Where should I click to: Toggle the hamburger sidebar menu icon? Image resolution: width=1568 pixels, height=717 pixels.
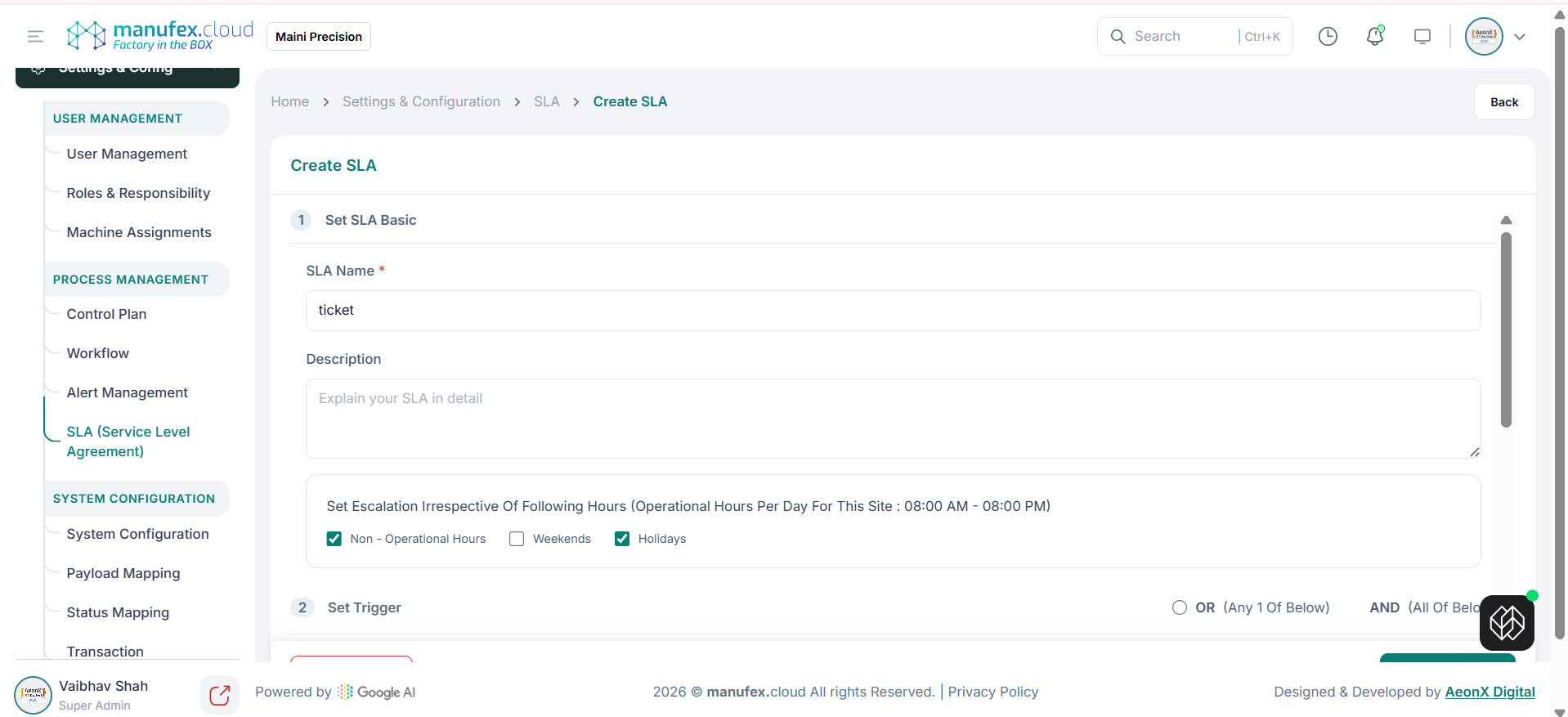35,36
